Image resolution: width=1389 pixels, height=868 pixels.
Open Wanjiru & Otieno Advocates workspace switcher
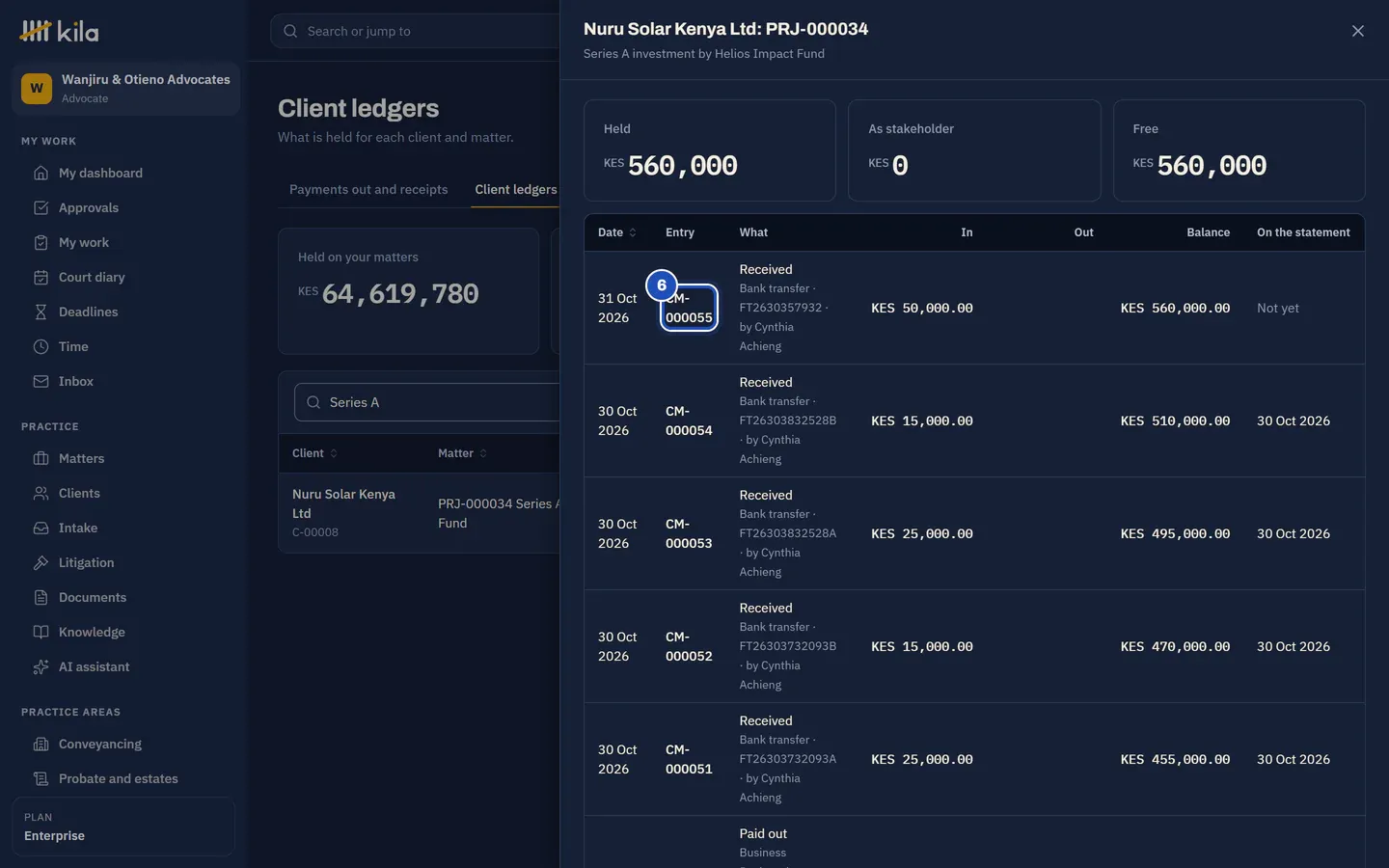click(125, 89)
